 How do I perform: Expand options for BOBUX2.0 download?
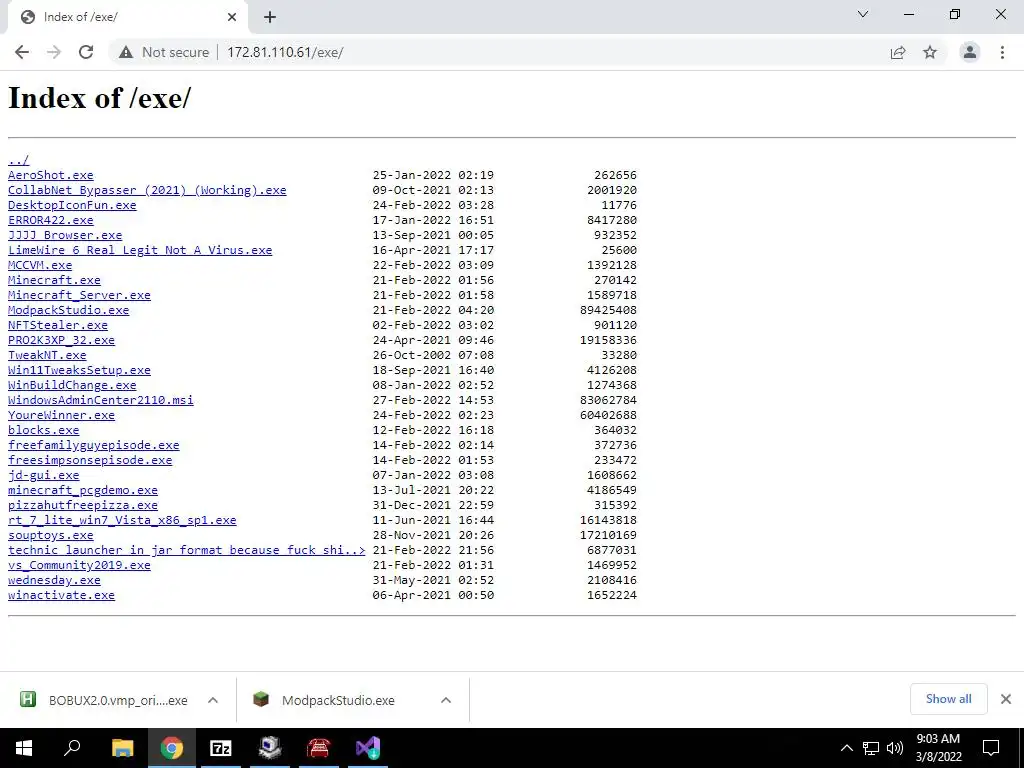213,700
